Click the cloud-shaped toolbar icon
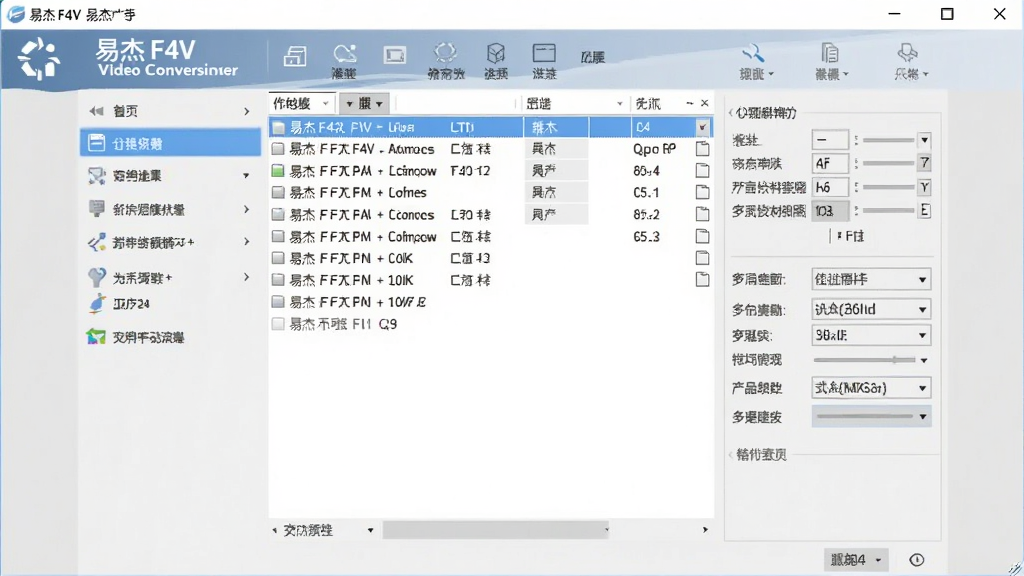Screen dimensions: 1024x576 (344, 54)
